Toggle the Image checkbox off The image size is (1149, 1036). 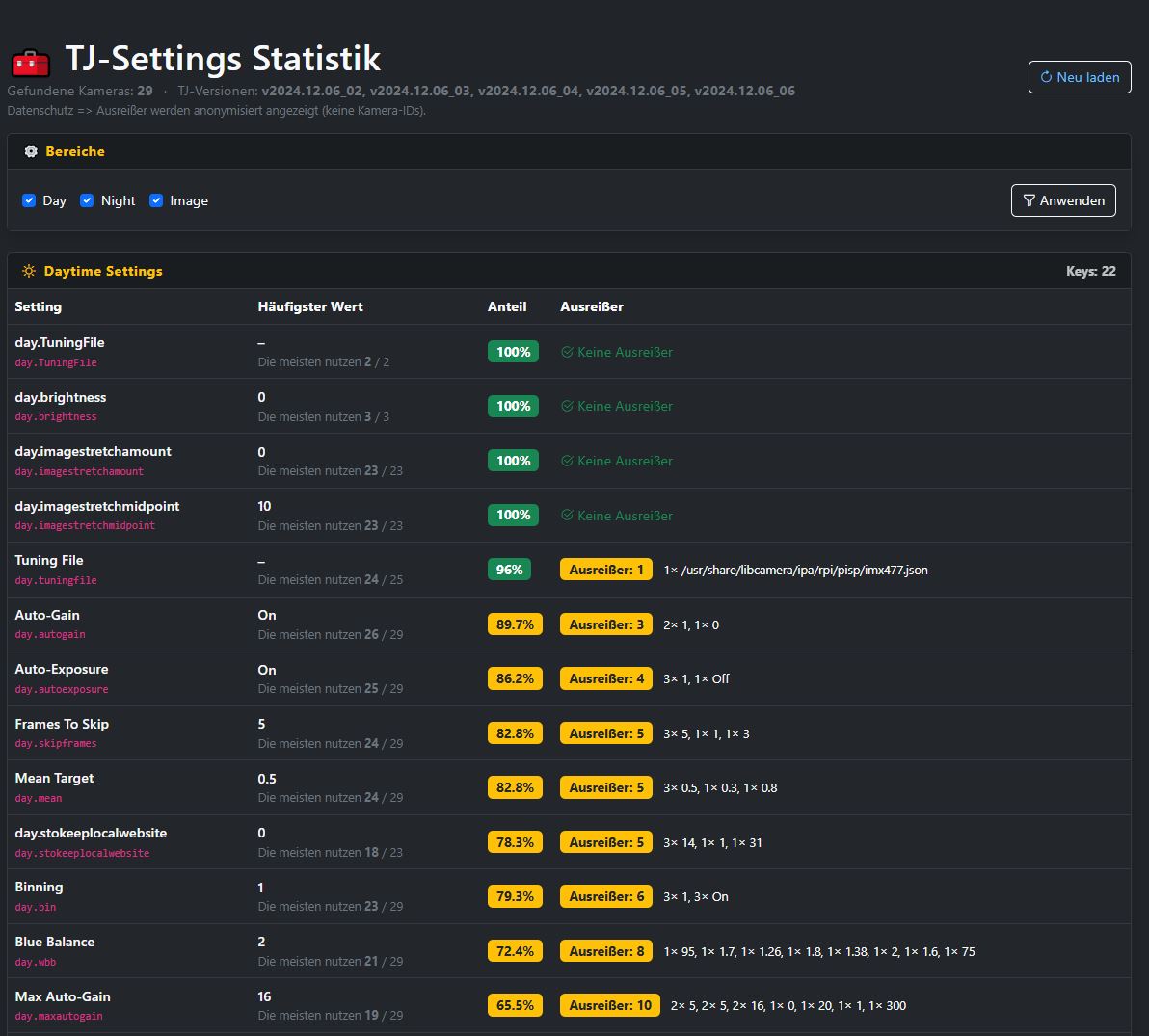click(156, 200)
